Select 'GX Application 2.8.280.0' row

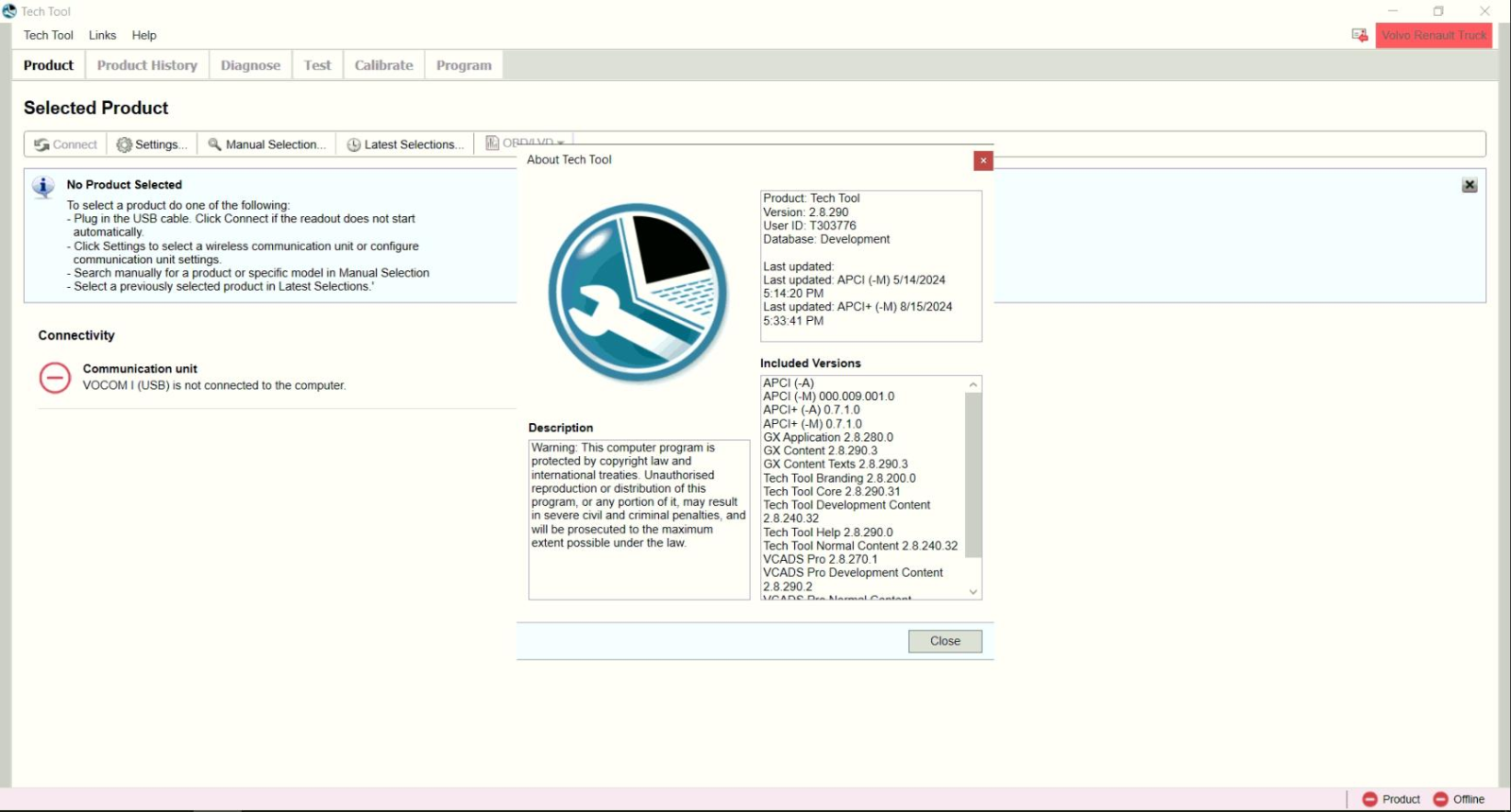tap(827, 437)
